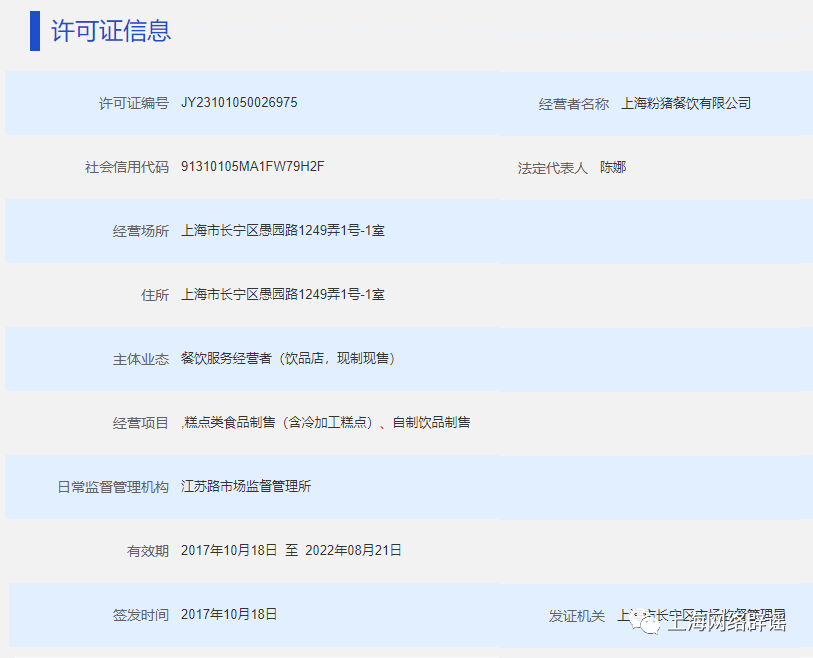The height and width of the screenshot is (658, 813).
Task: Select the expiry date 2022年08月21日
Action: tap(358, 550)
